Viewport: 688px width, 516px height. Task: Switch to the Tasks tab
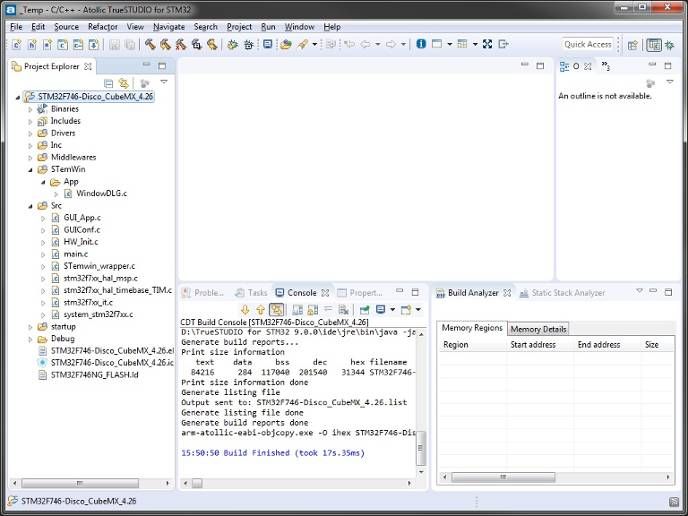click(251, 293)
